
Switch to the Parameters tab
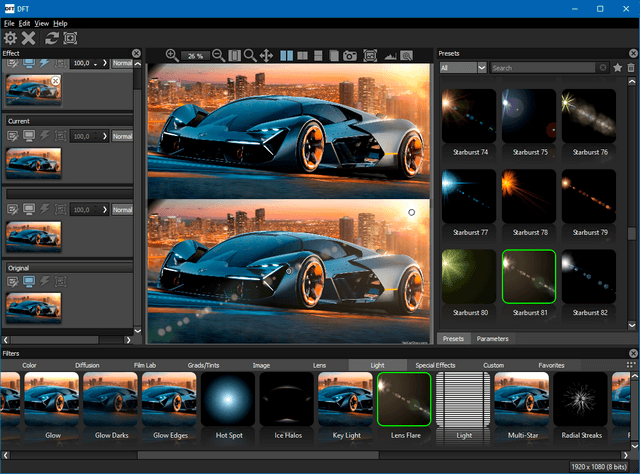click(492, 339)
